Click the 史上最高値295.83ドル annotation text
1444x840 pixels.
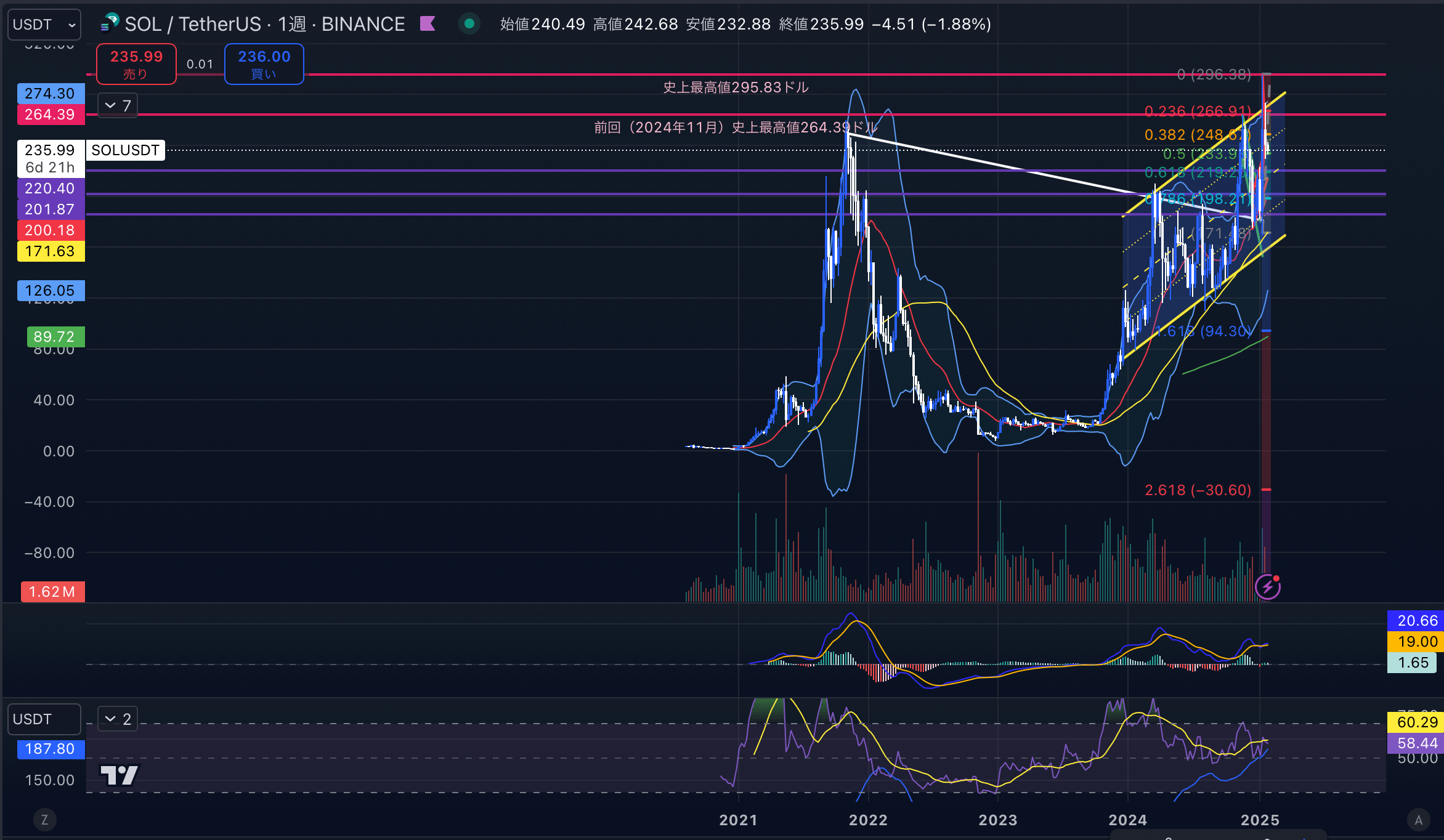(736, 87)
